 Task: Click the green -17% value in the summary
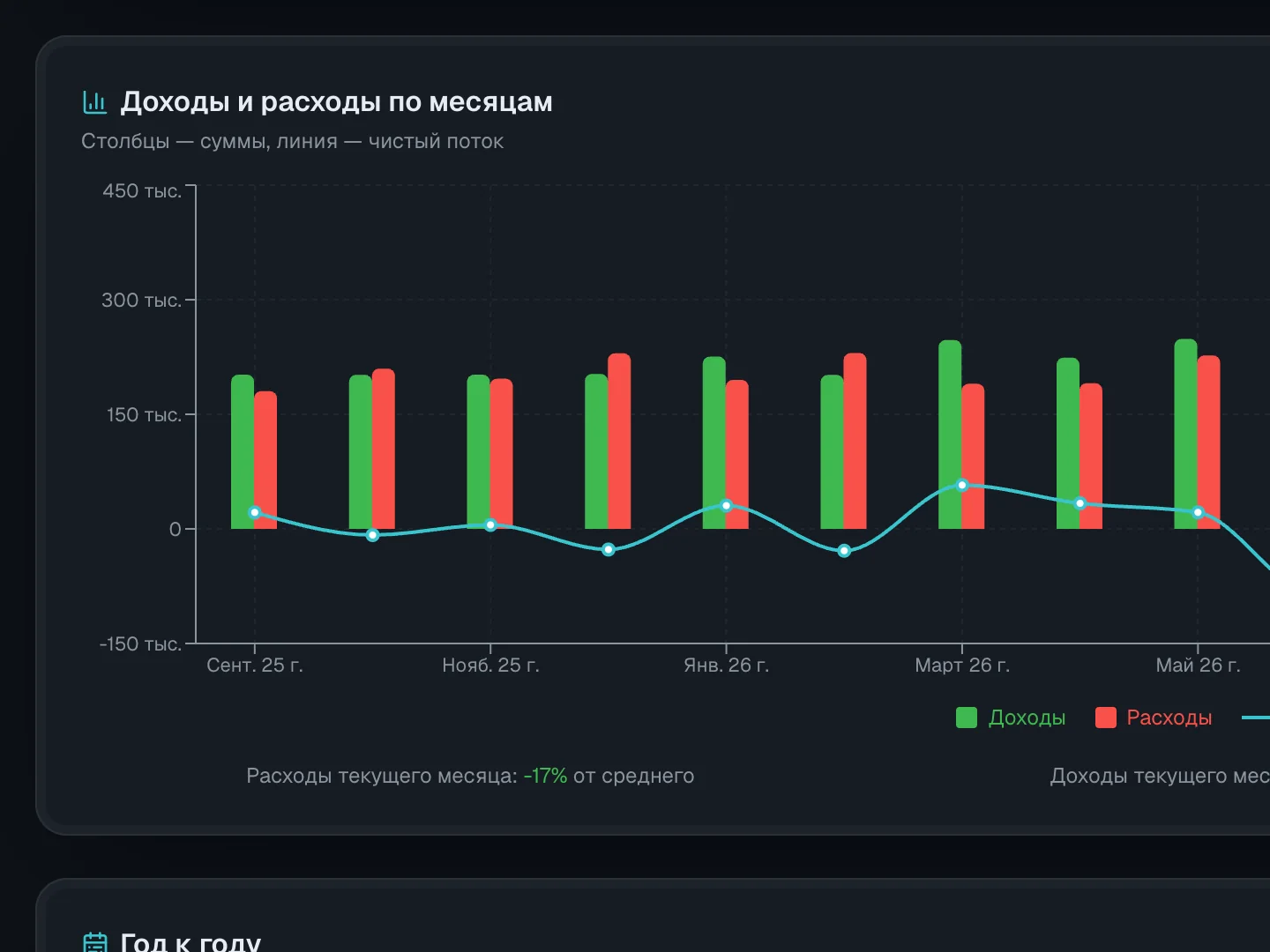(x=545, y=776)
